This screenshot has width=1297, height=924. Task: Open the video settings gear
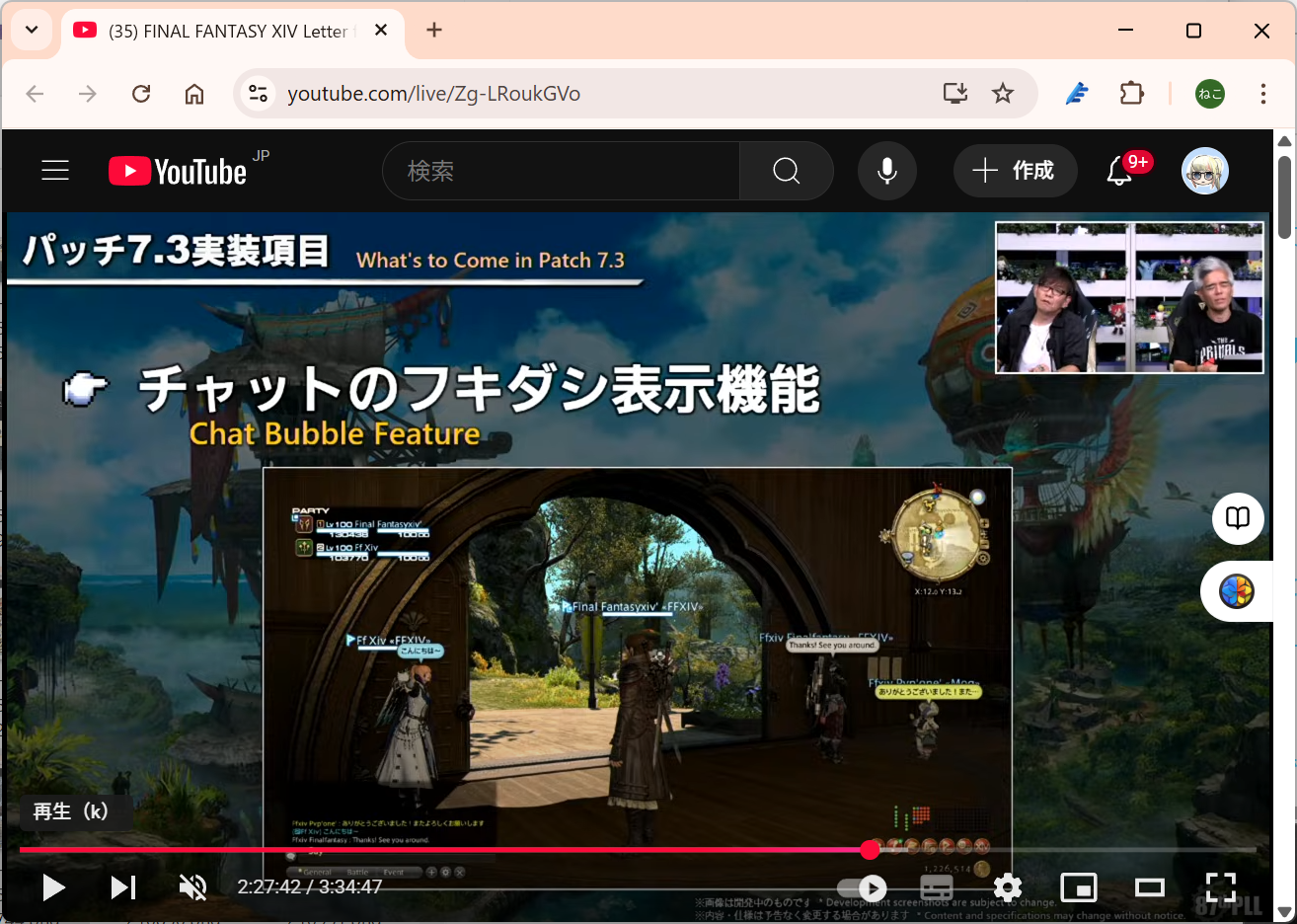click(x=1007, y=886)
